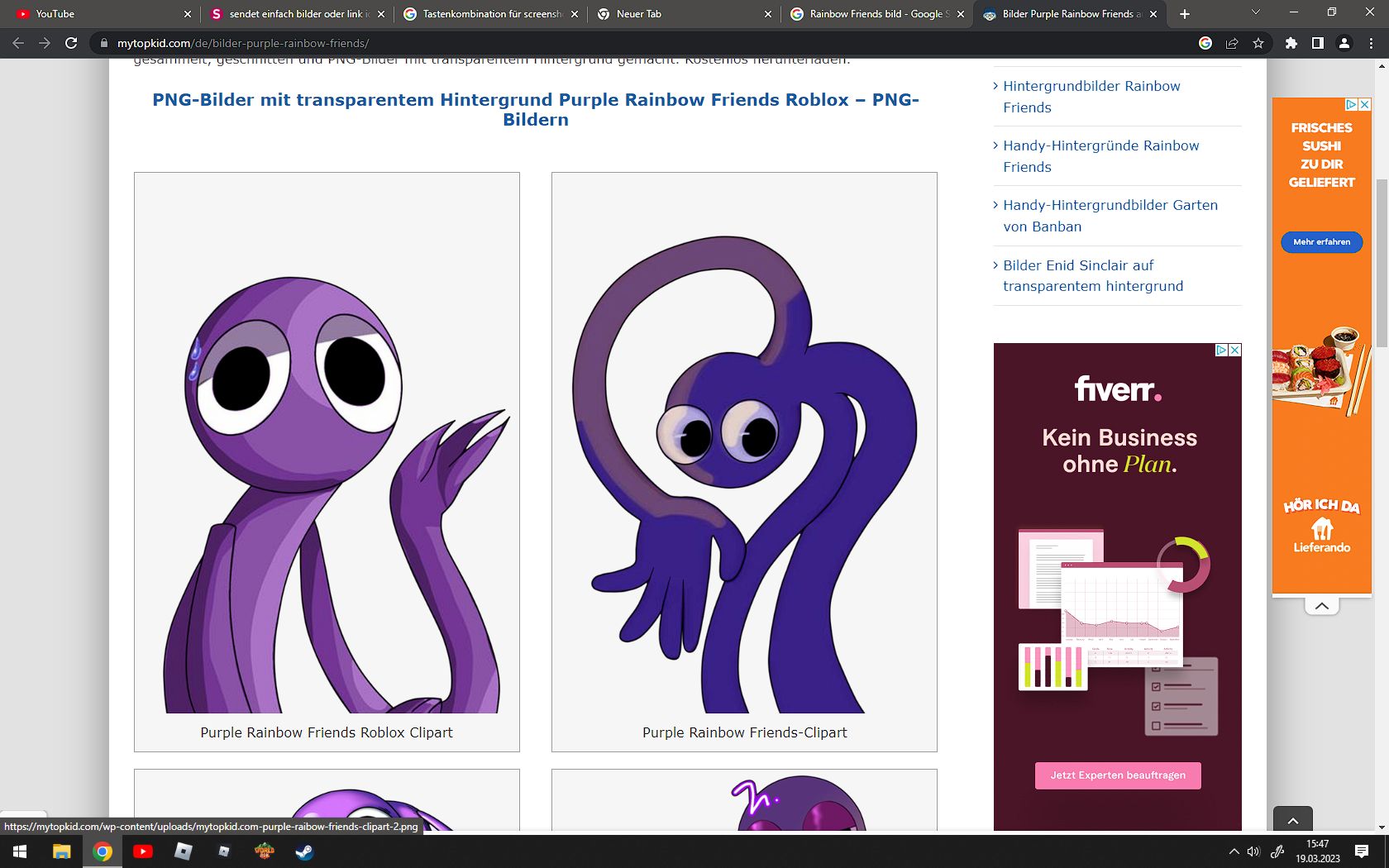Bookmark this page with the star icon
The width and height of the screenshot is (1389, 868).
pyautogui.click(x=1258, y=43)
